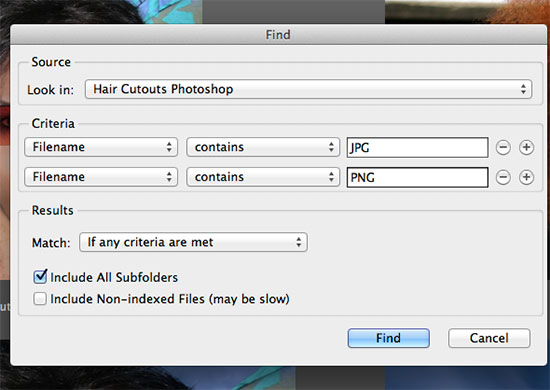Viewport: 550px width, 390px height.
Task: Focus the JPG text field
Action: click(x=417, y=147)
